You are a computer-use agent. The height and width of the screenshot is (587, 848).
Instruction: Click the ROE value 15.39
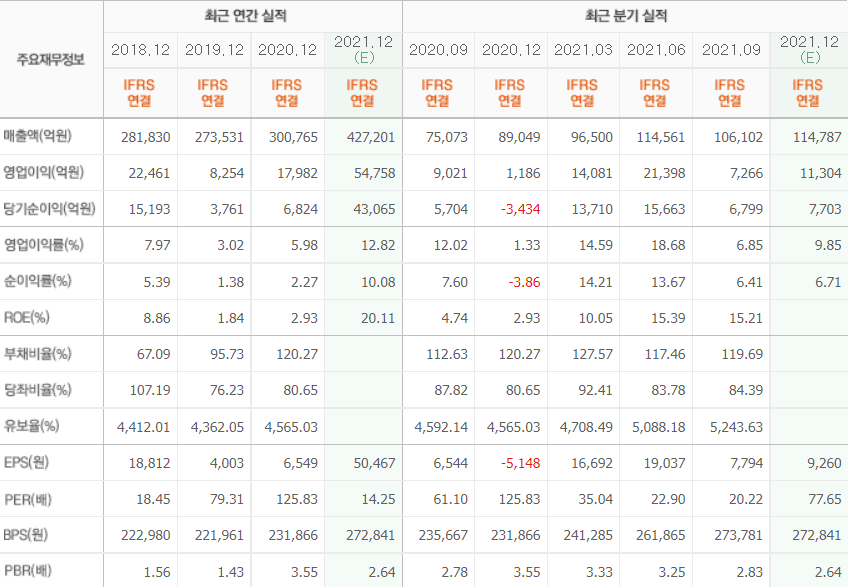click(668, 319)
